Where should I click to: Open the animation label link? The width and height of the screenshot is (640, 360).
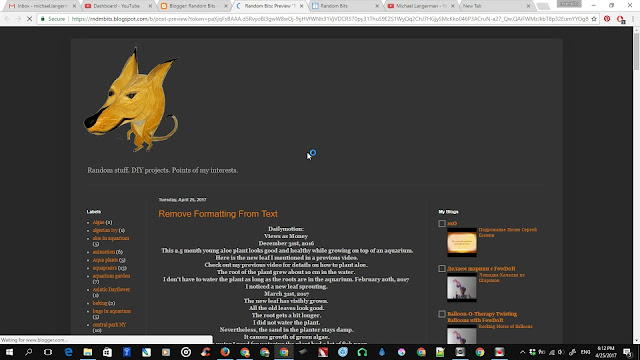[x=104, y=252]
